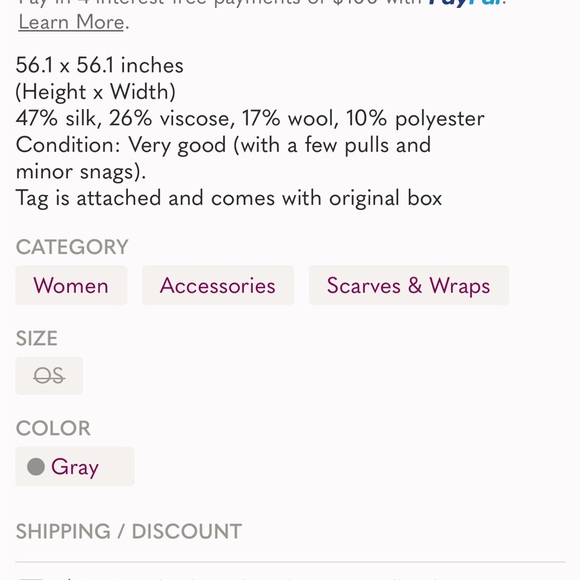Open the Learn More link
The height and width of the screenshot is (580, 580).
click(x=71, y=22)
